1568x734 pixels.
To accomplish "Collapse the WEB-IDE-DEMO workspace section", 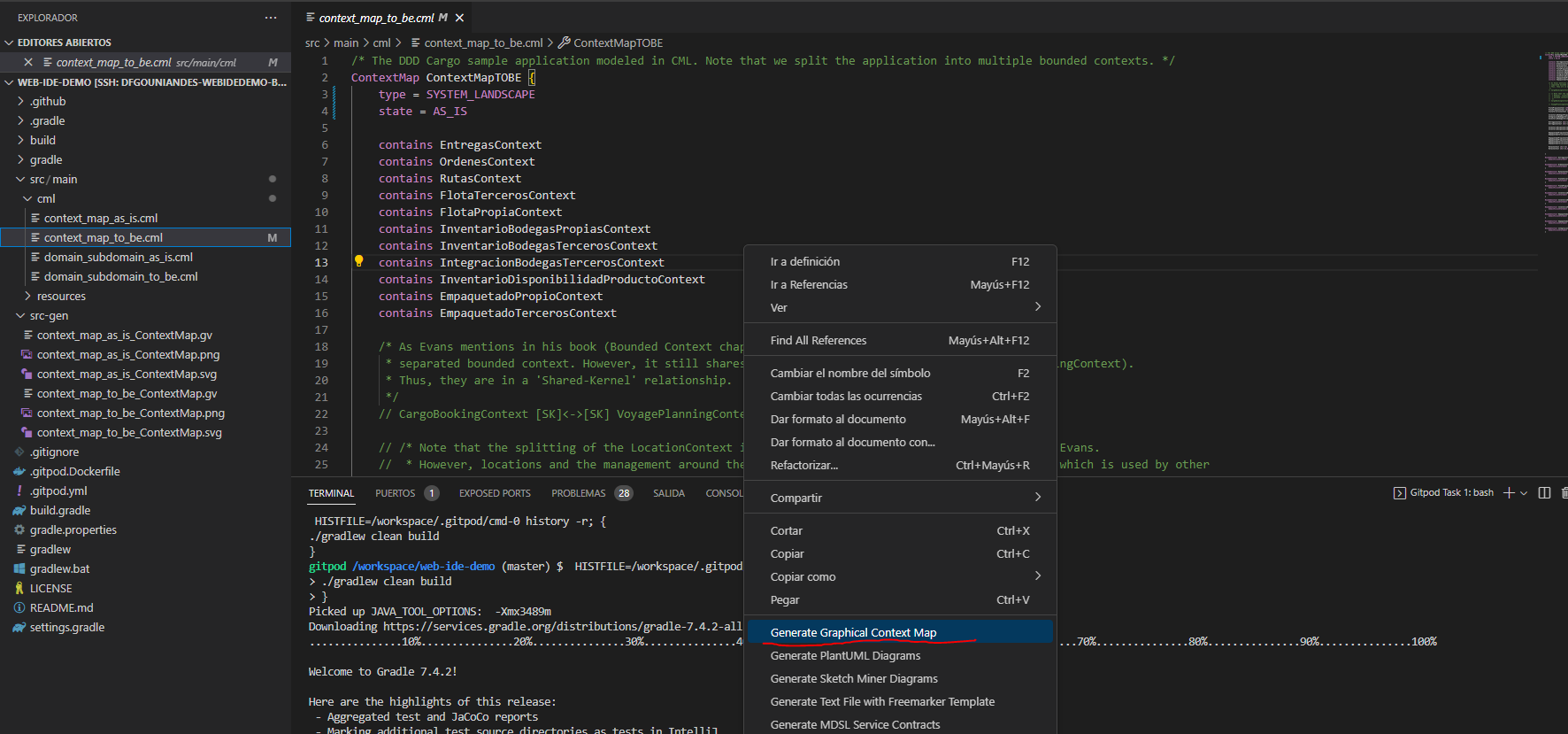I will tap(145, 82).
